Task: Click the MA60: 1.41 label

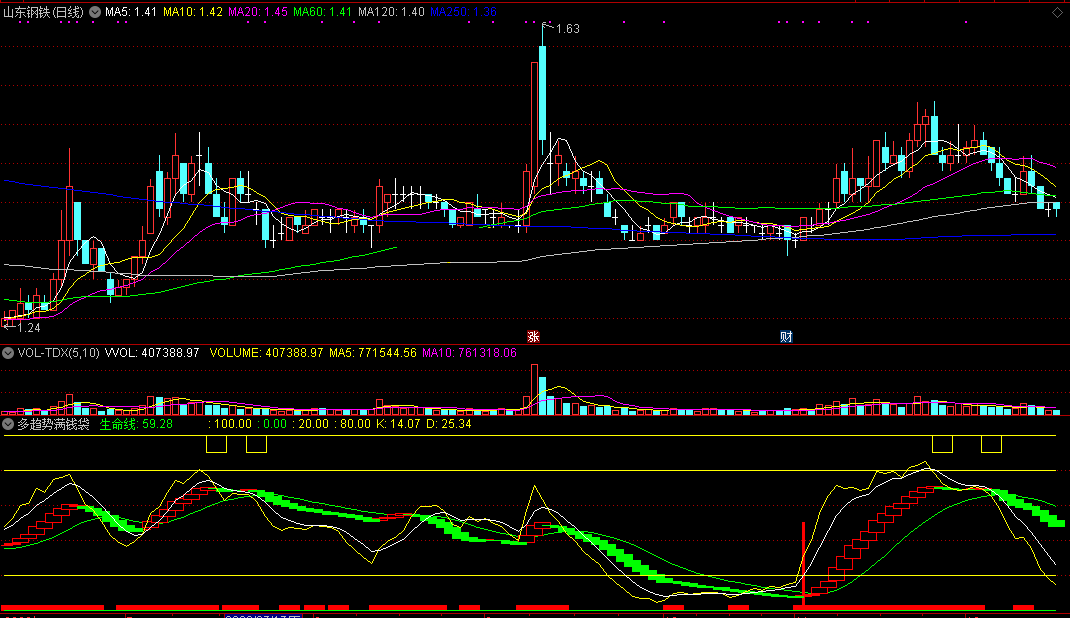Action: point(323,12)
